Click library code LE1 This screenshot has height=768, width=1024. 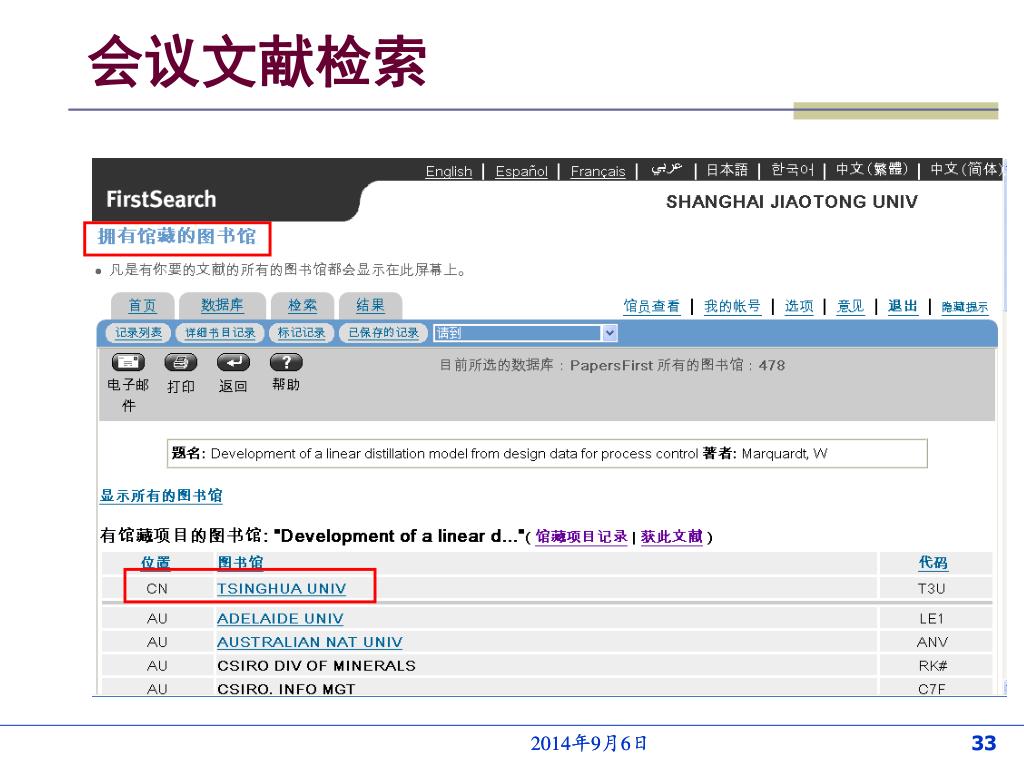[931, 618]
